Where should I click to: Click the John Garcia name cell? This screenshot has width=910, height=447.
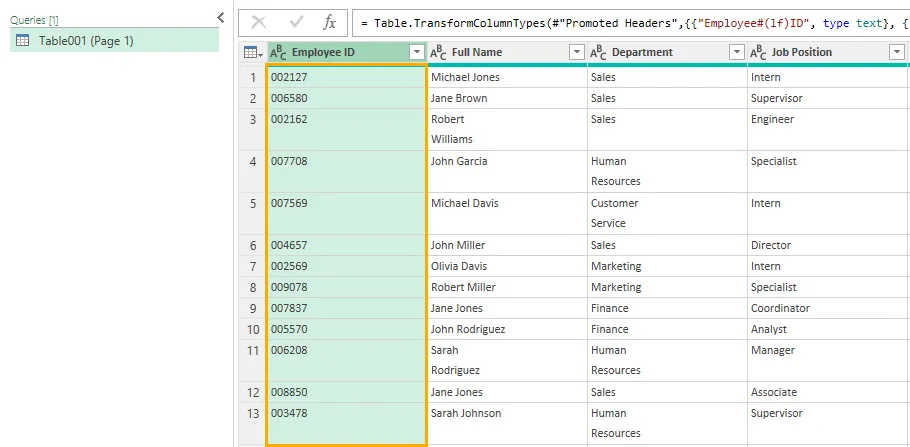[x=507, y=172]
